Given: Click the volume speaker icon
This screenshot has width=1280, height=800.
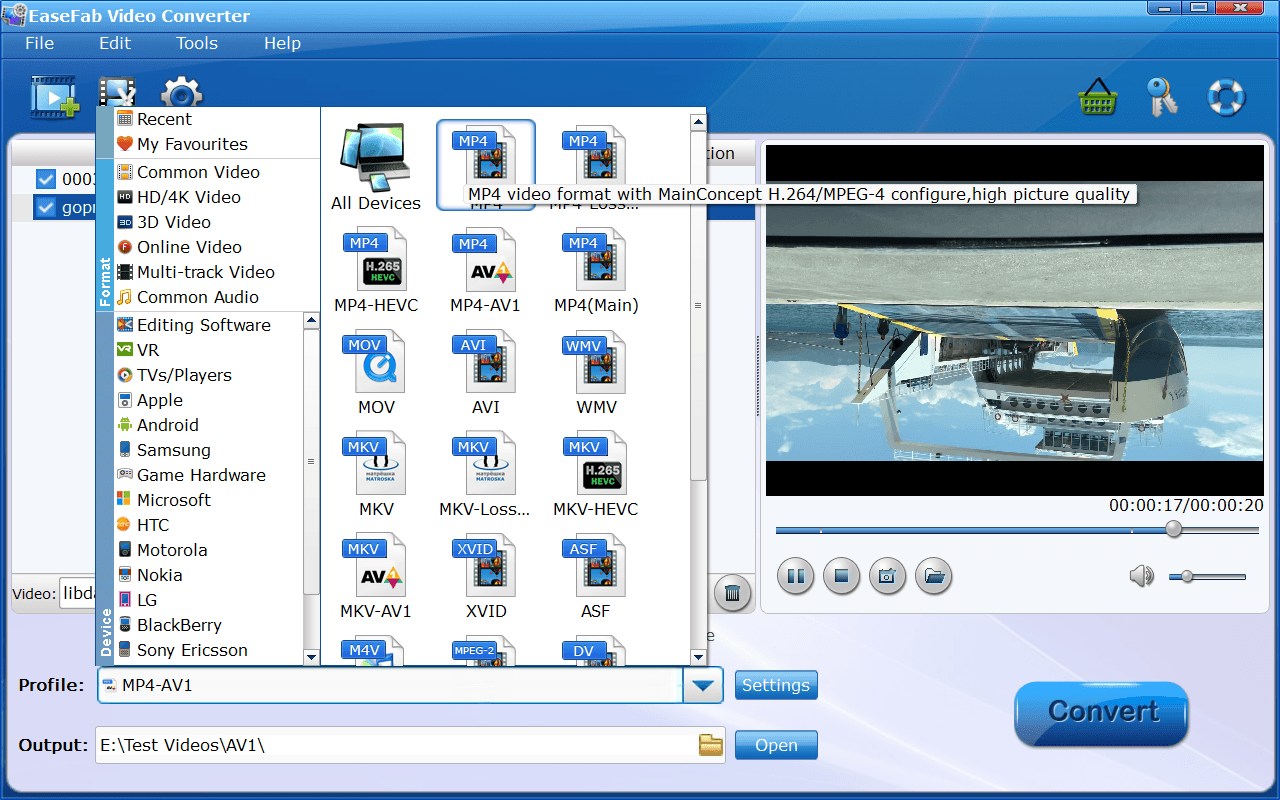Looking at the screenshot, I should (1141, 576).
